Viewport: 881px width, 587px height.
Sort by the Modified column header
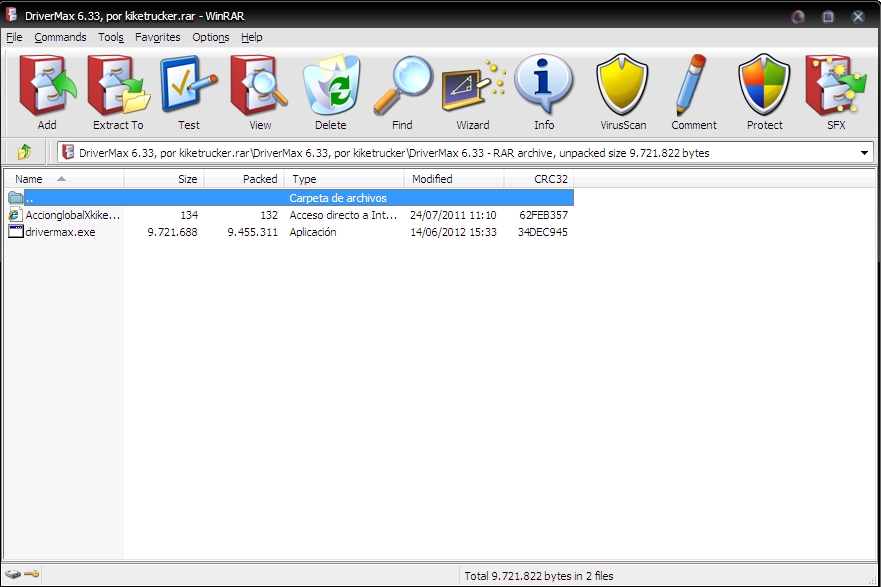tap(453, 179)
